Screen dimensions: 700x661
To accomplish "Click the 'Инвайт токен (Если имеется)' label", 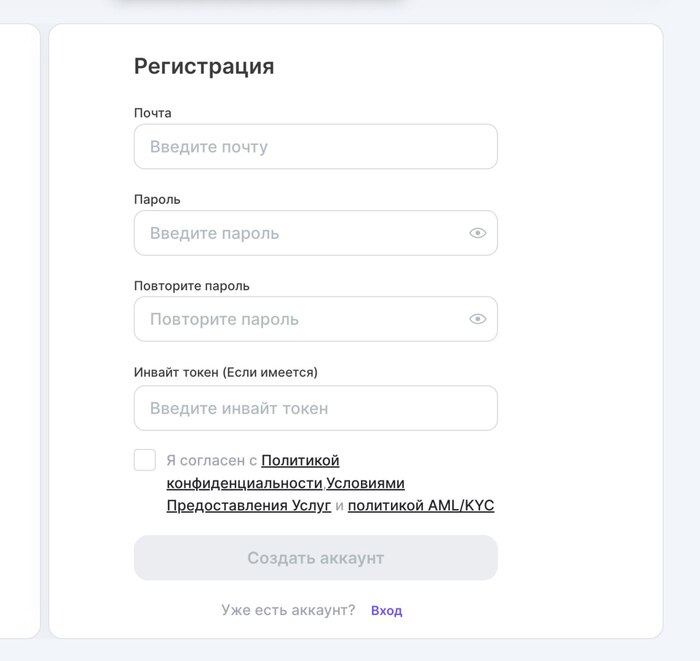I will 226,372.
